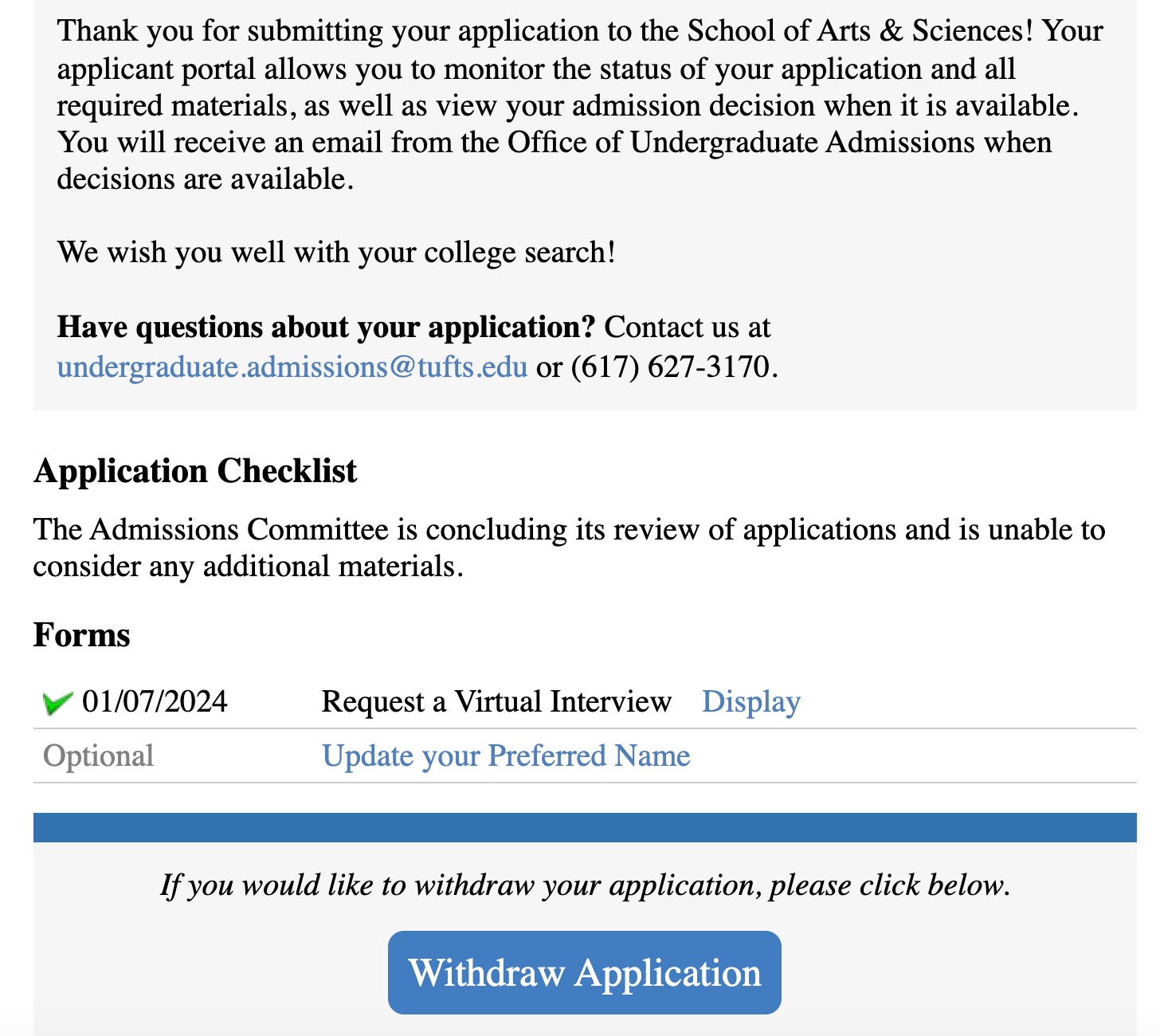1160x1036 pixels.
Task: Click the (617) 627-3170 phone number
Action: point(670,367)
